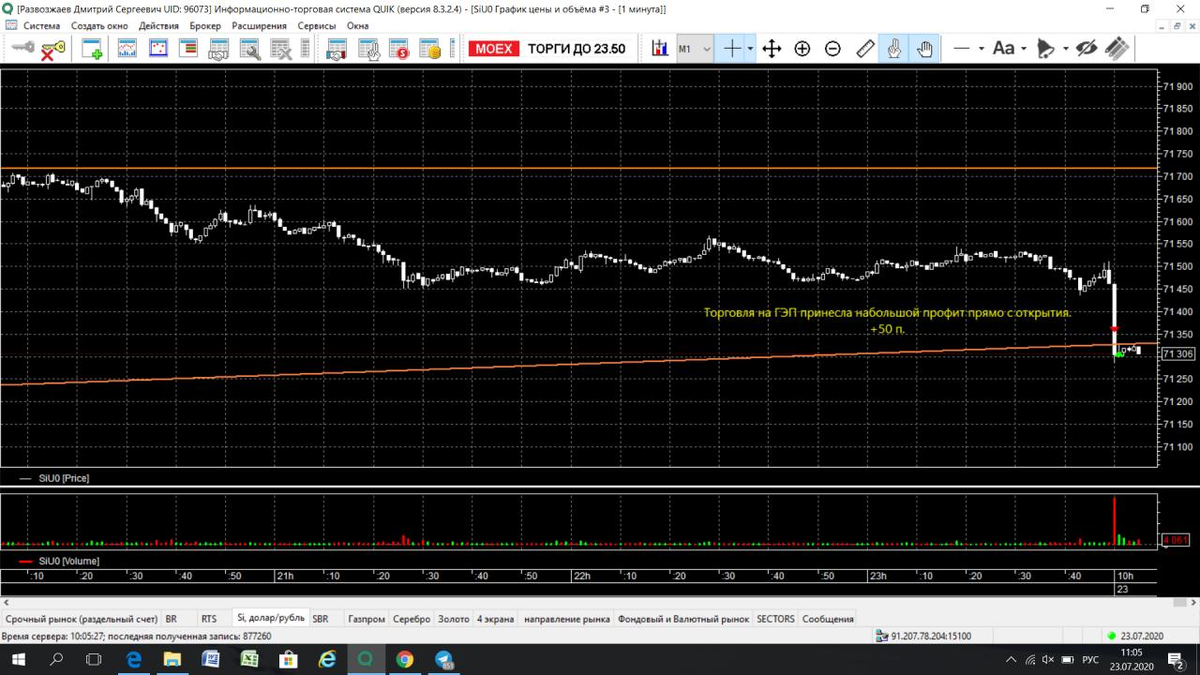Click the zoom in plus icon
This screenshot has height=675, width=1200.
pyautogui.click(x=802, y=48)
